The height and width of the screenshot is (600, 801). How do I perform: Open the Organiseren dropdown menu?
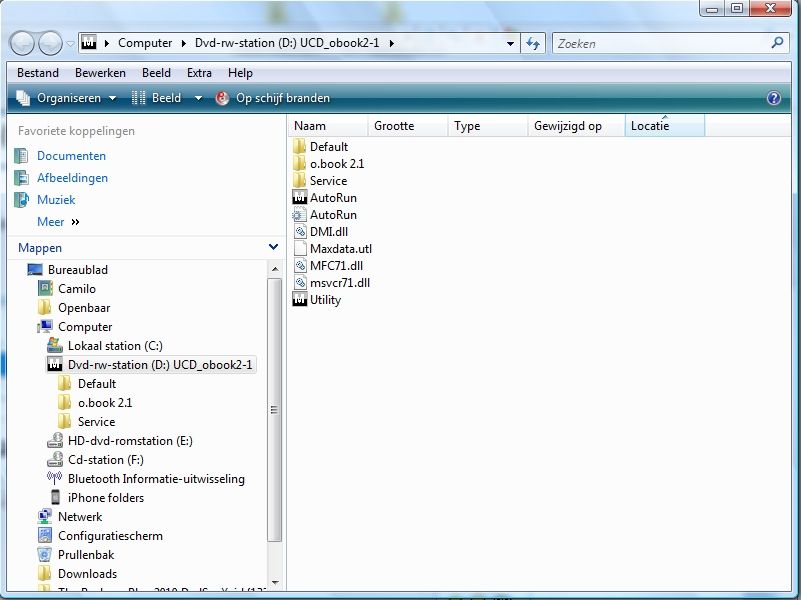(67, 98)
